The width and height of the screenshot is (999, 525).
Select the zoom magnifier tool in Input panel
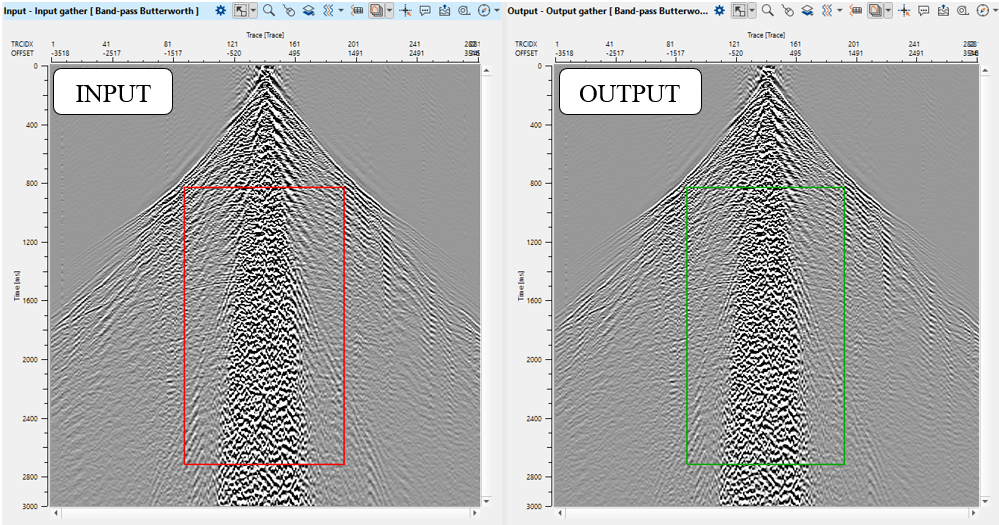(x=268, y=10)
